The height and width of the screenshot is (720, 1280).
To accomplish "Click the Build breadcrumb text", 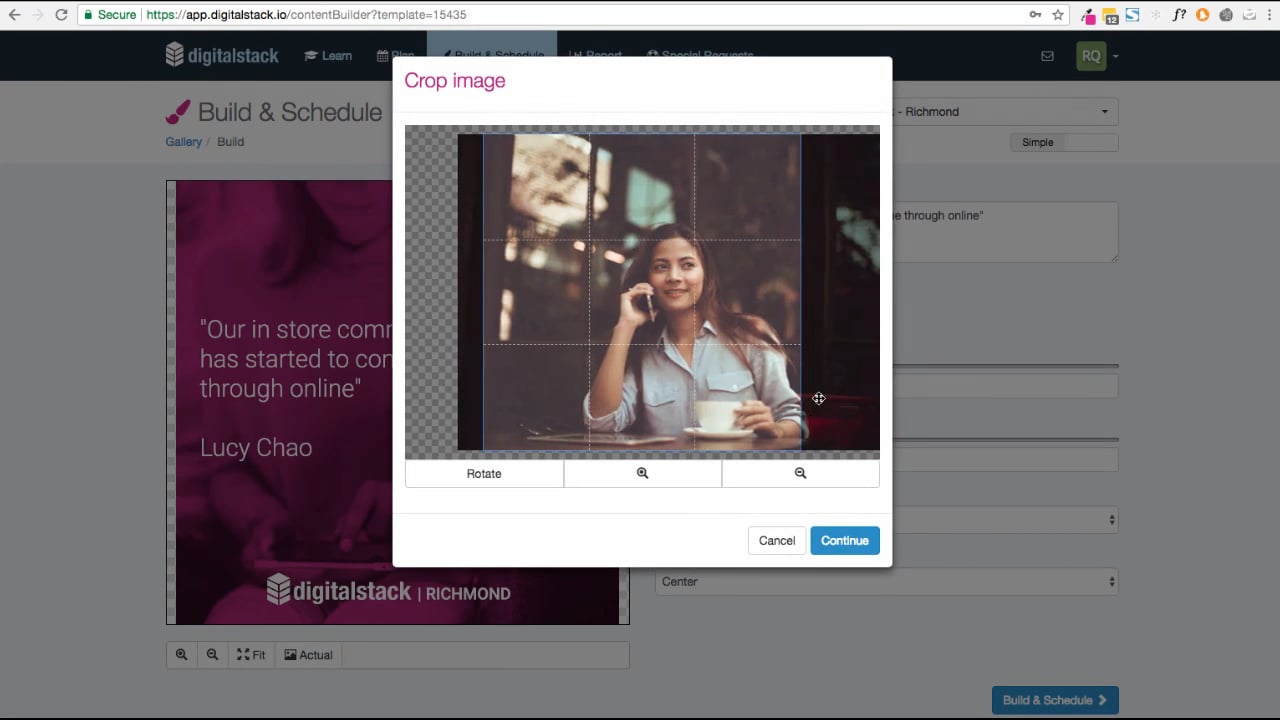I will [230, 142].
